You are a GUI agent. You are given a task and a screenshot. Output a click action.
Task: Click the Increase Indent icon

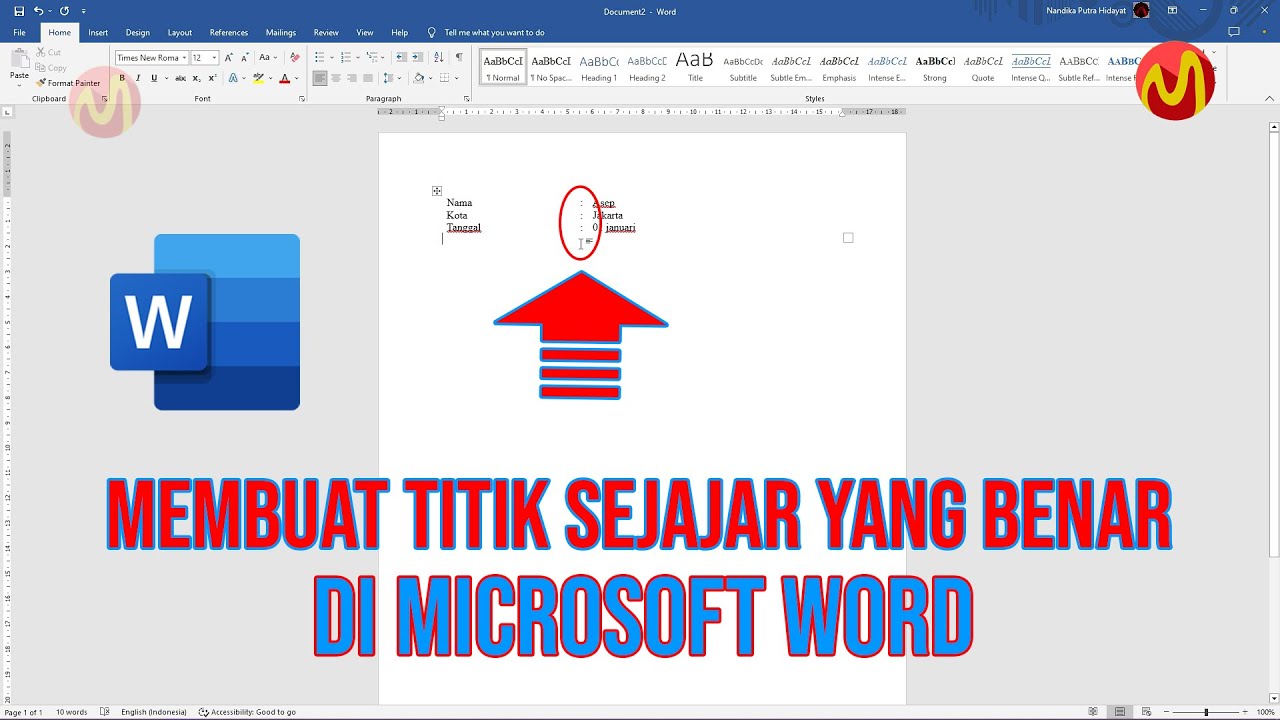pyautogui.click(x=418, y=58)
